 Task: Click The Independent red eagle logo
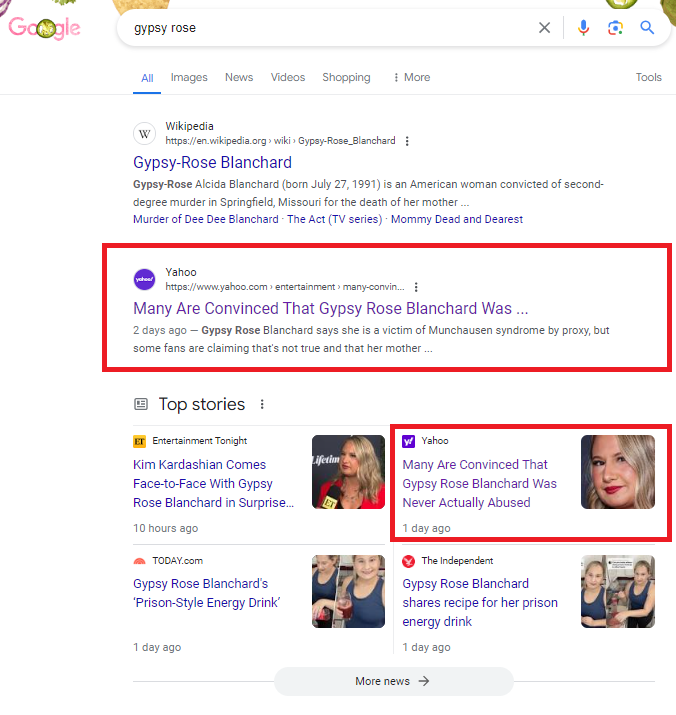[x=408, y=561]
